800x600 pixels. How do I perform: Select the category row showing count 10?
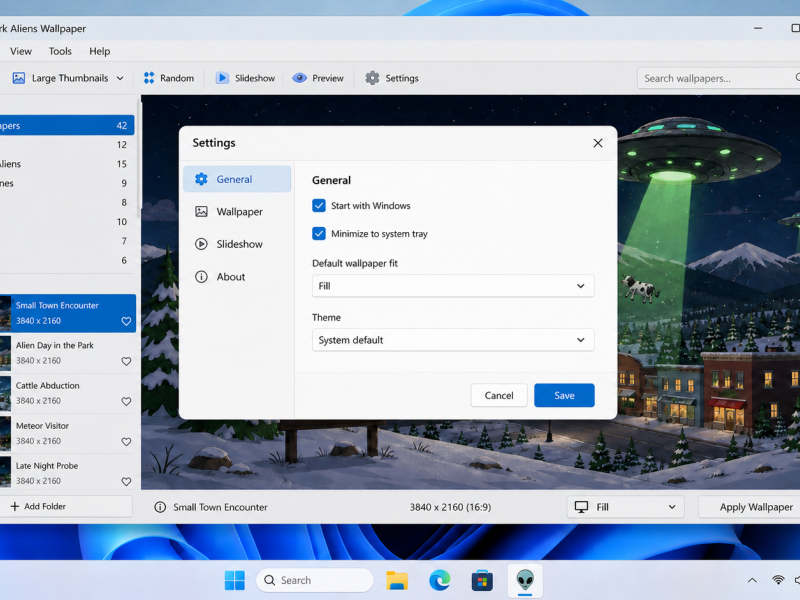click(67, 222)
